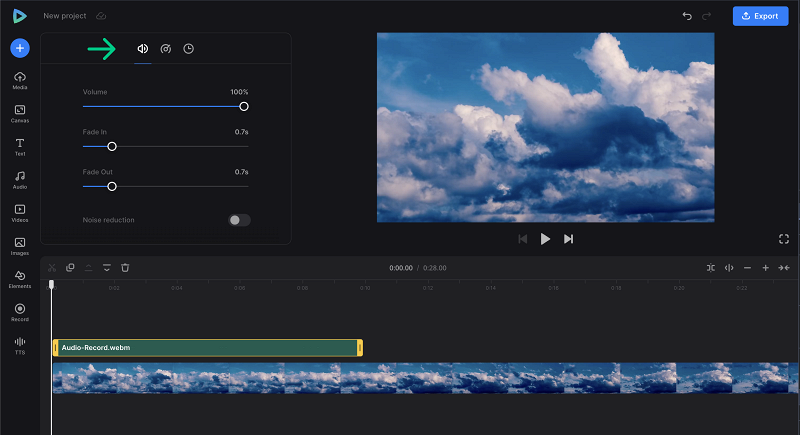Click the Fade In 0.7s value

point(242,132)
